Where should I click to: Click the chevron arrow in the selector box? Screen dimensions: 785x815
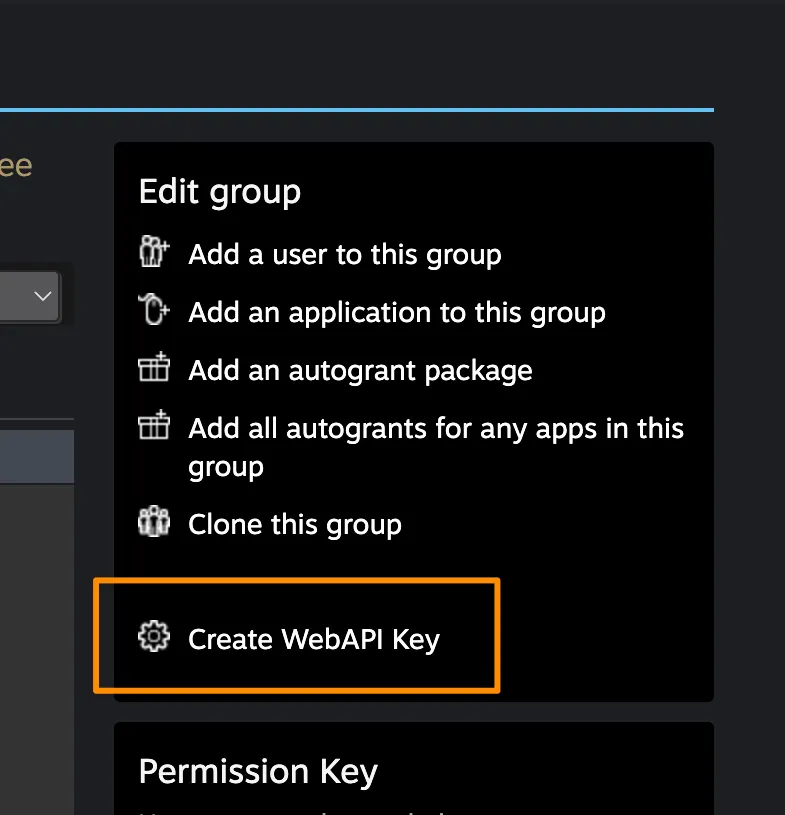[41, 296]
